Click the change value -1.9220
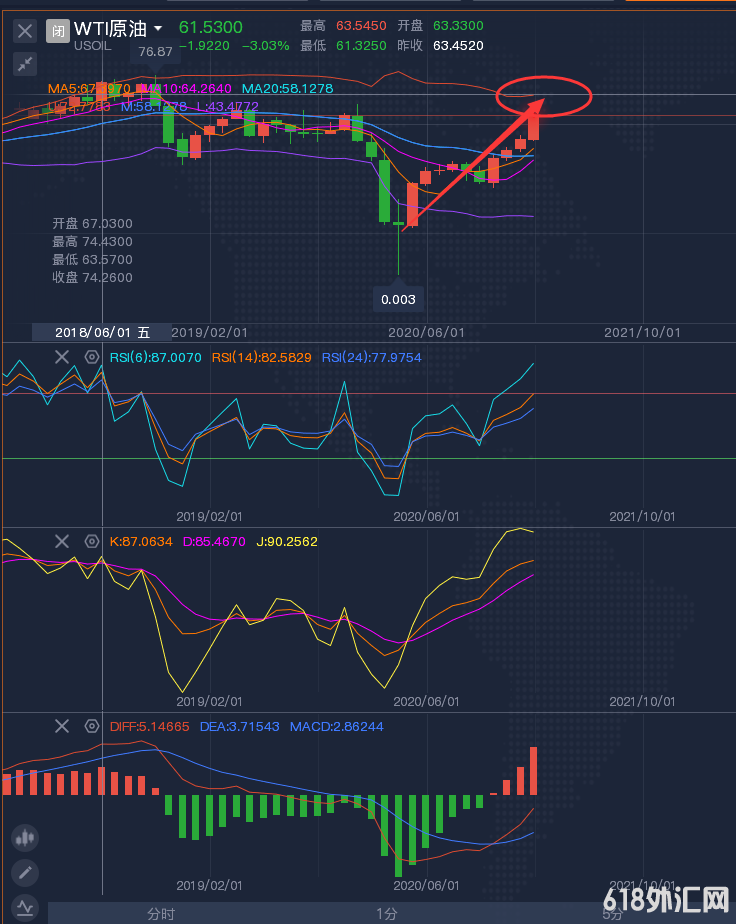Screen dimensions: 736x924 tap(204, 46)
